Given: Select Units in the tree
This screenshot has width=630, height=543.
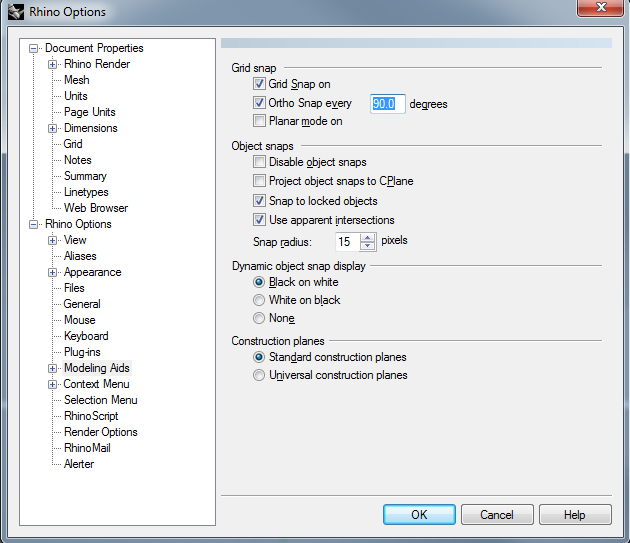Looking at the screenshot, I should tap(76, 96).
